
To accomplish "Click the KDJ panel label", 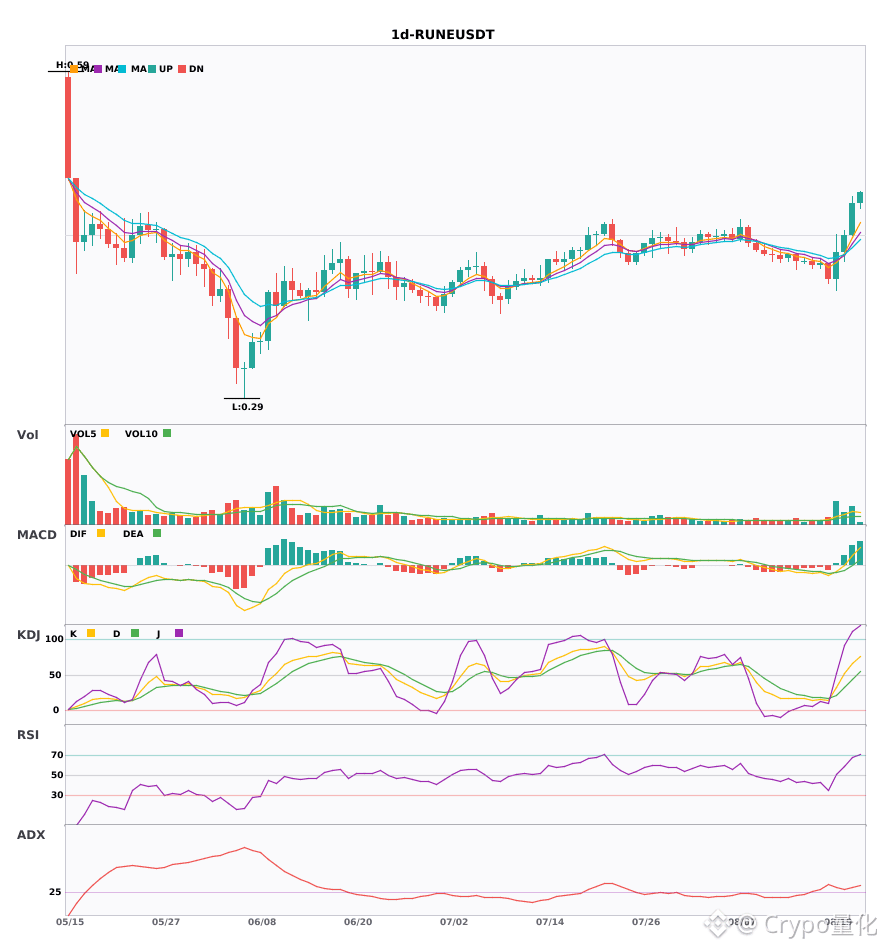I will [28, 634].
